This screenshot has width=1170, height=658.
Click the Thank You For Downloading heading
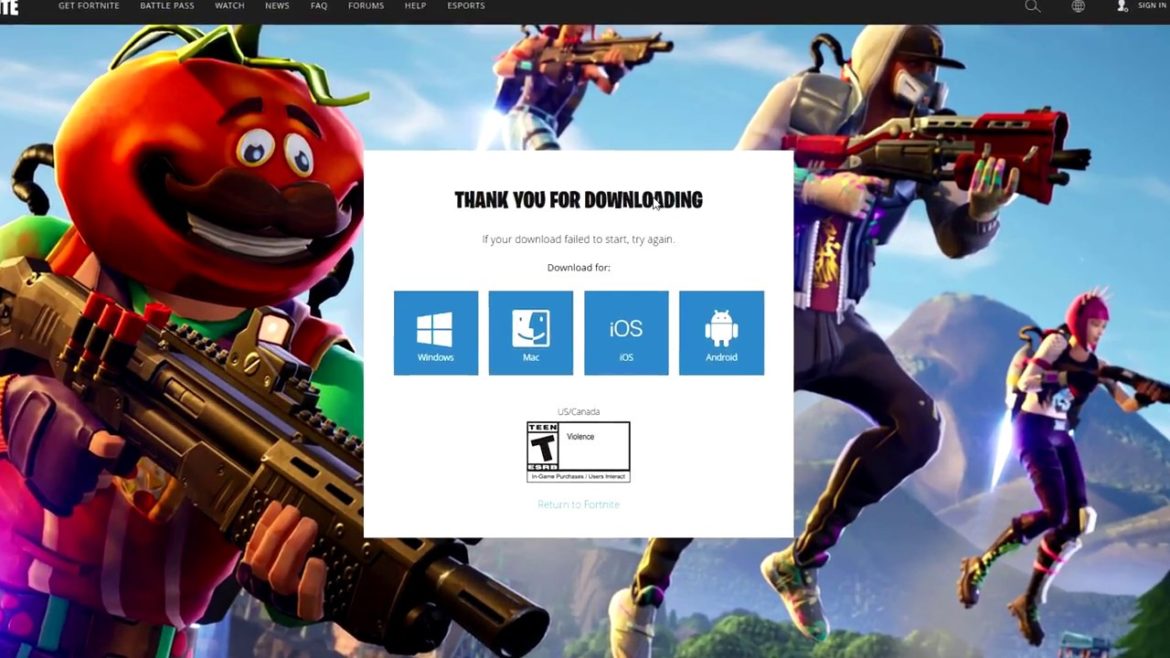point(578,200)
